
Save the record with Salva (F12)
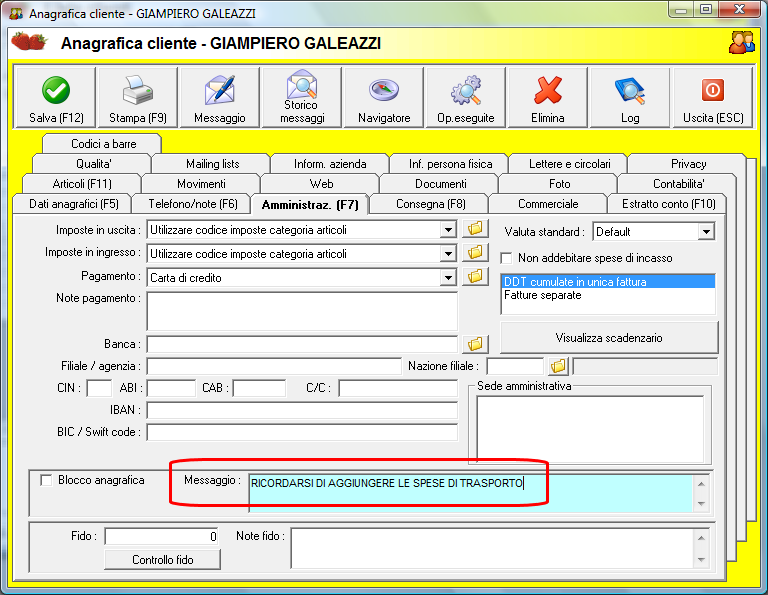tap(56, 98)
